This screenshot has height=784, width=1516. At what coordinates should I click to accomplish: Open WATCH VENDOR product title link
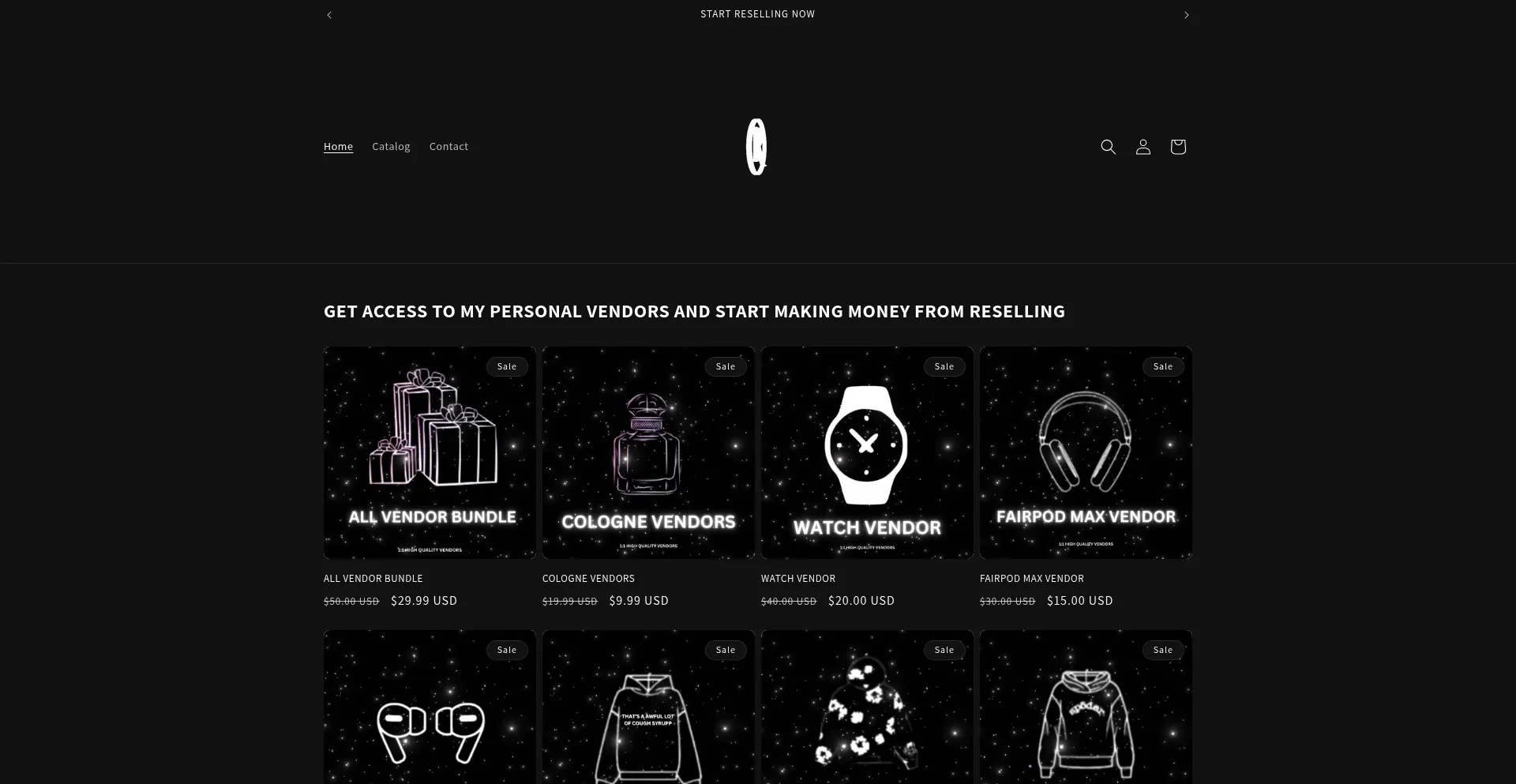click(x=798, y=579)
